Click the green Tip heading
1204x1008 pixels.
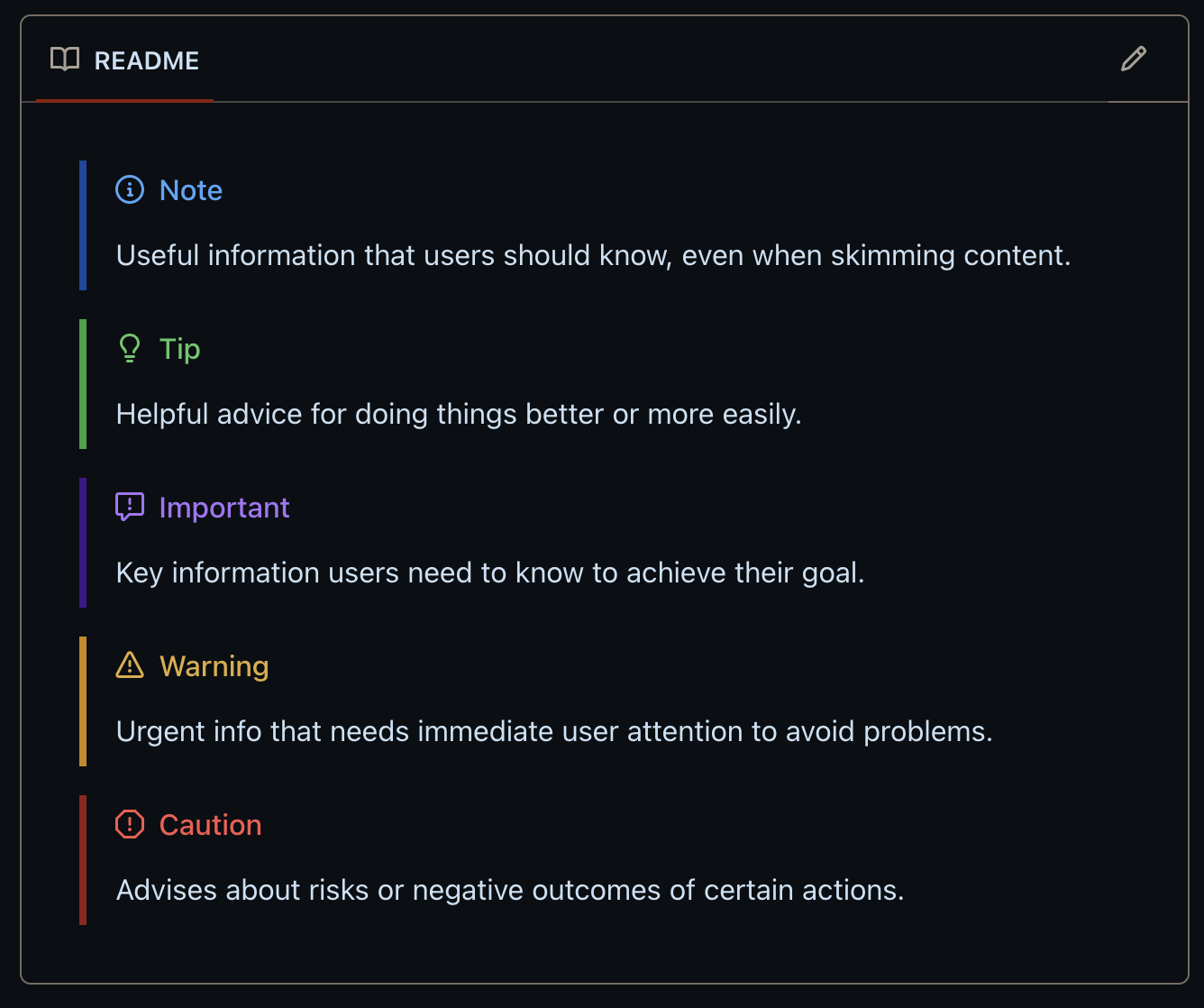179,349
